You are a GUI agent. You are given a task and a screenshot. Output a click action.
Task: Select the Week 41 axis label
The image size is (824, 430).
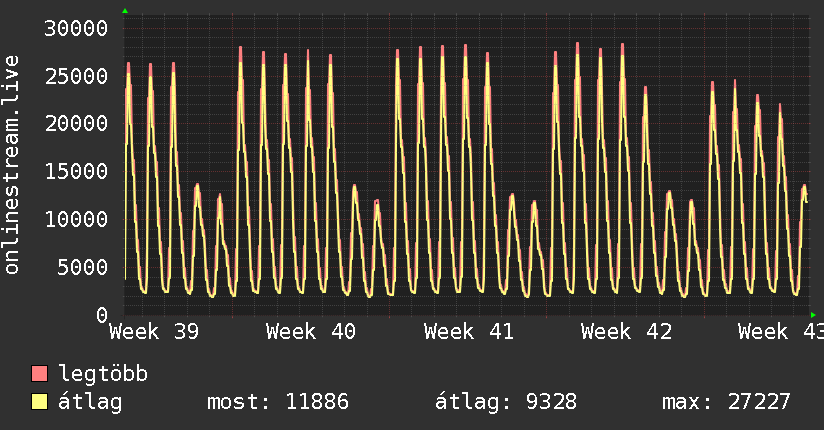[x=469, y=332]
